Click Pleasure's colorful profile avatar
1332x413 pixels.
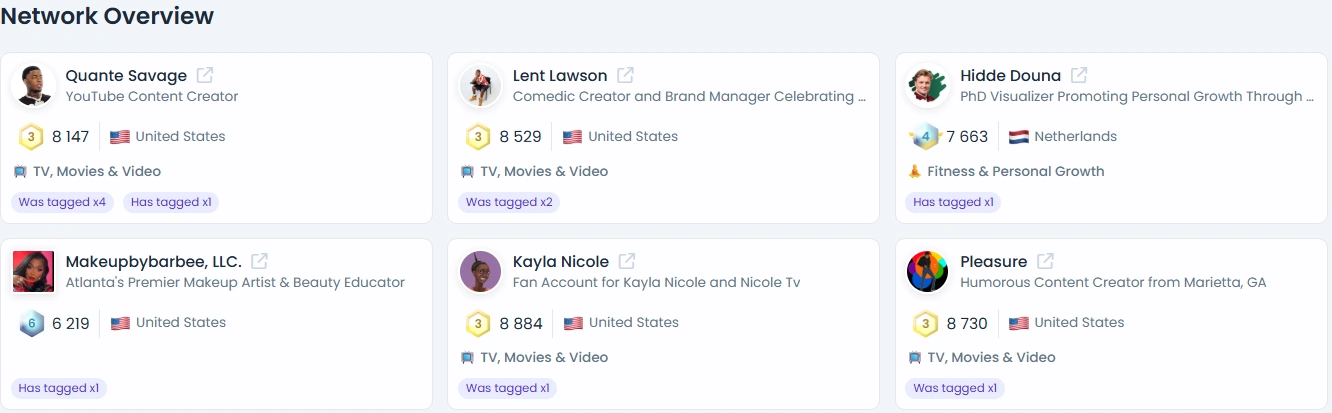click(x=927, y=272)
